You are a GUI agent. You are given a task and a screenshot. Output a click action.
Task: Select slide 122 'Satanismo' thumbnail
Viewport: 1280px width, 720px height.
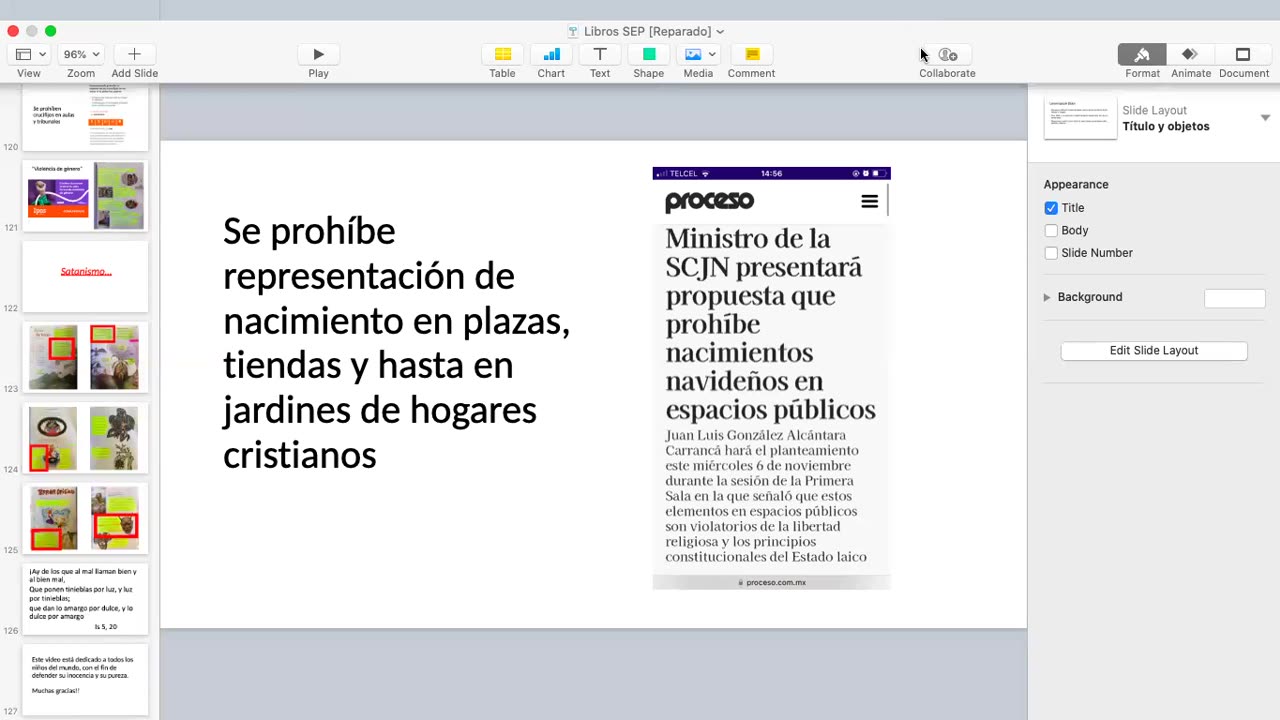[x=85, y=276]
